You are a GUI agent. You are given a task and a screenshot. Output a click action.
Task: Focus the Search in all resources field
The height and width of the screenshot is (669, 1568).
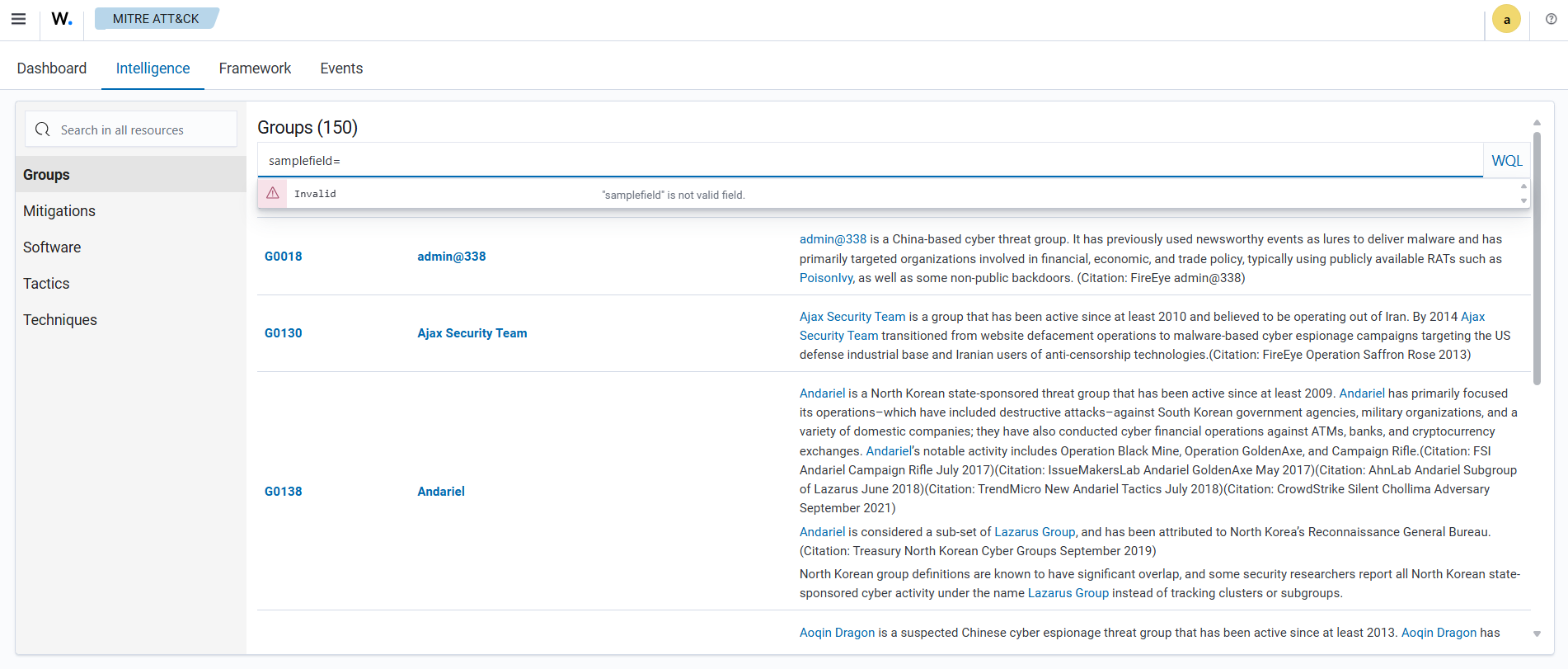140,130
